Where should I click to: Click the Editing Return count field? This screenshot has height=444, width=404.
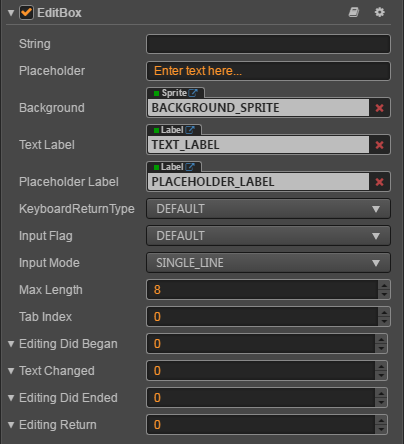[261, 425]
